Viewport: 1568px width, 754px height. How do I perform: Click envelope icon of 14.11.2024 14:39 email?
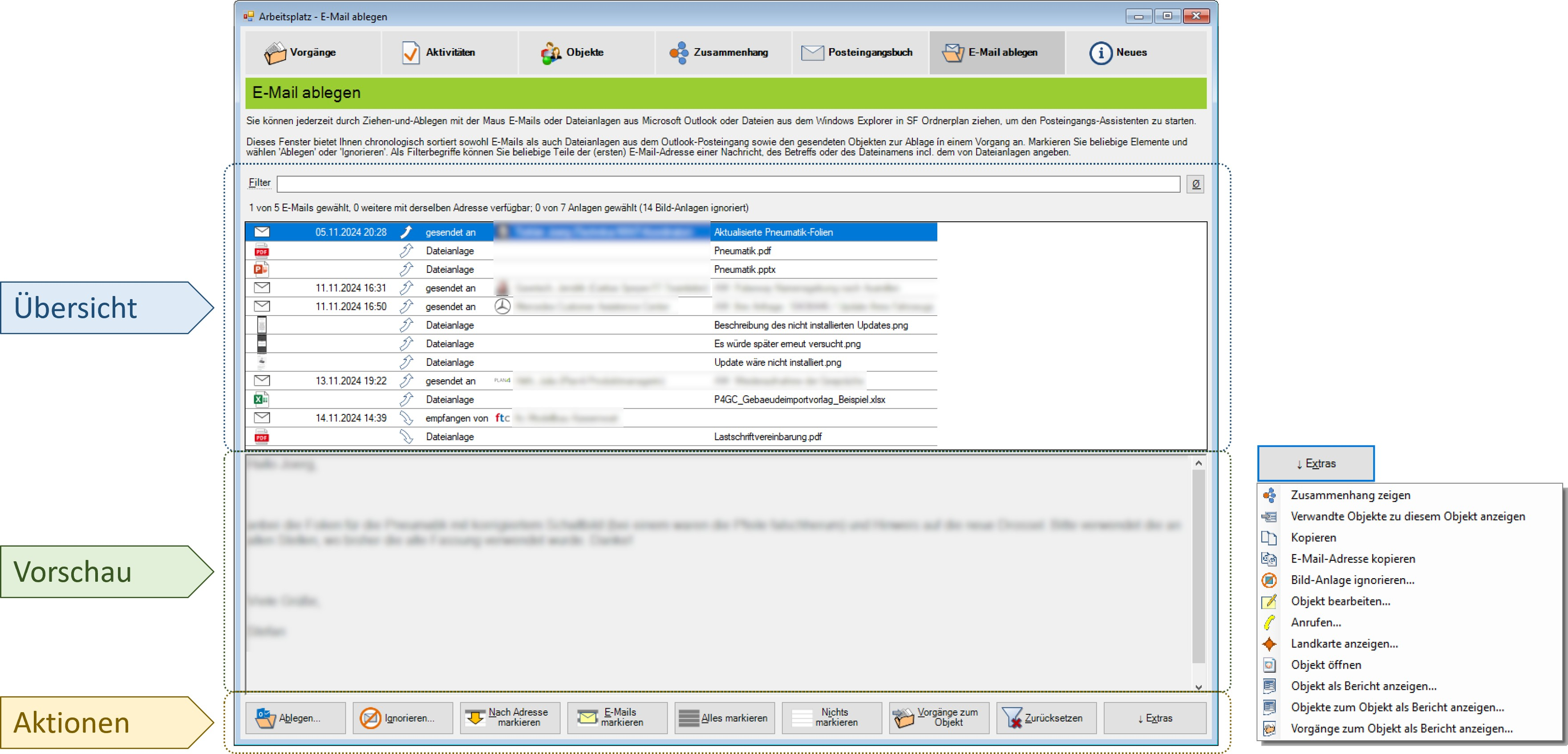262,418
